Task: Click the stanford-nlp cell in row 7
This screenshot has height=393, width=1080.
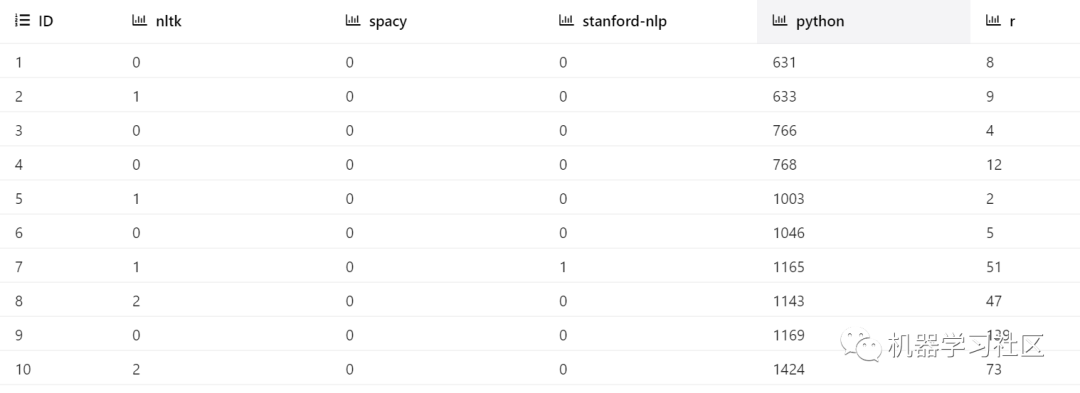Action: 563,267
